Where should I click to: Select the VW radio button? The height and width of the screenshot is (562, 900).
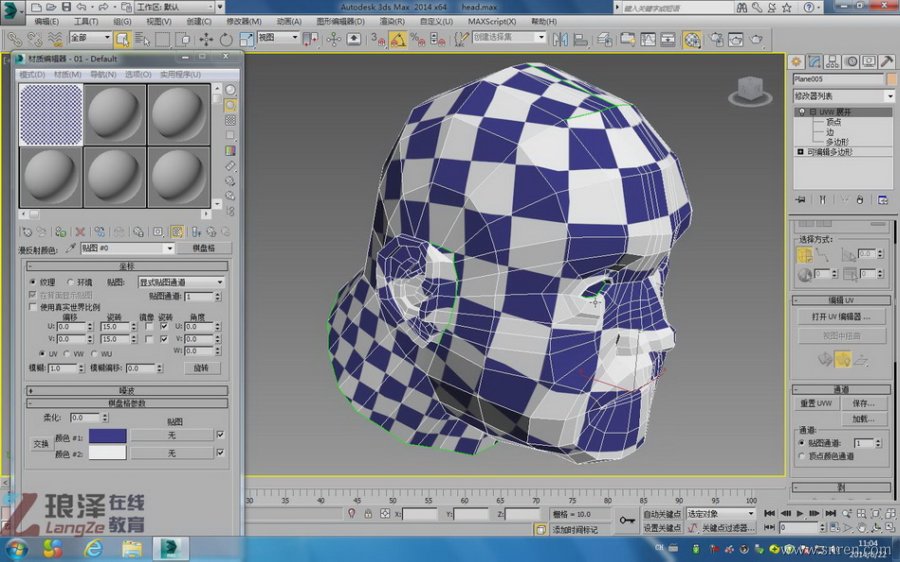(x=67, y=354)
